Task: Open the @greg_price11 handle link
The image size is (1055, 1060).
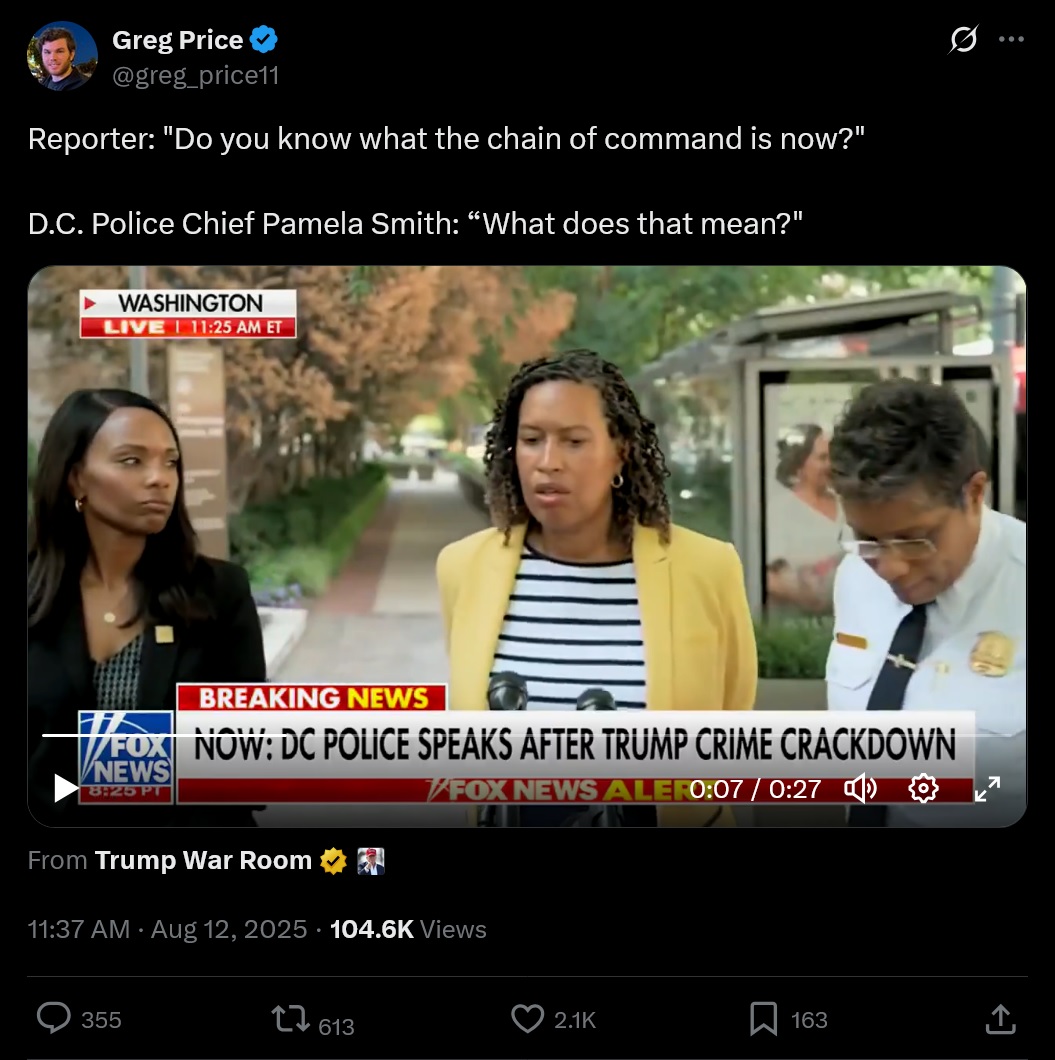Action: click(196, 75)
